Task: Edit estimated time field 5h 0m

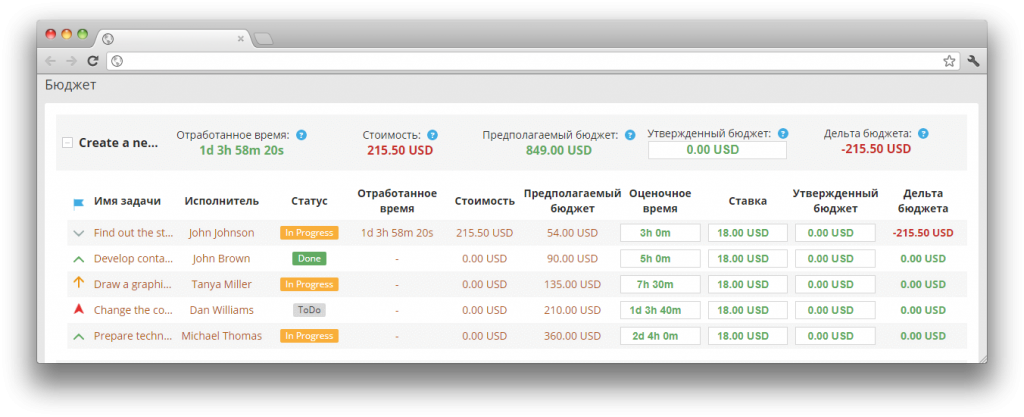Action: pos(660,258)
